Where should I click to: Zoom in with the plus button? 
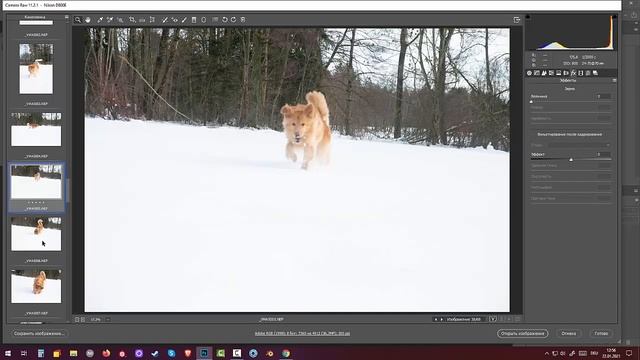[83, 320]
